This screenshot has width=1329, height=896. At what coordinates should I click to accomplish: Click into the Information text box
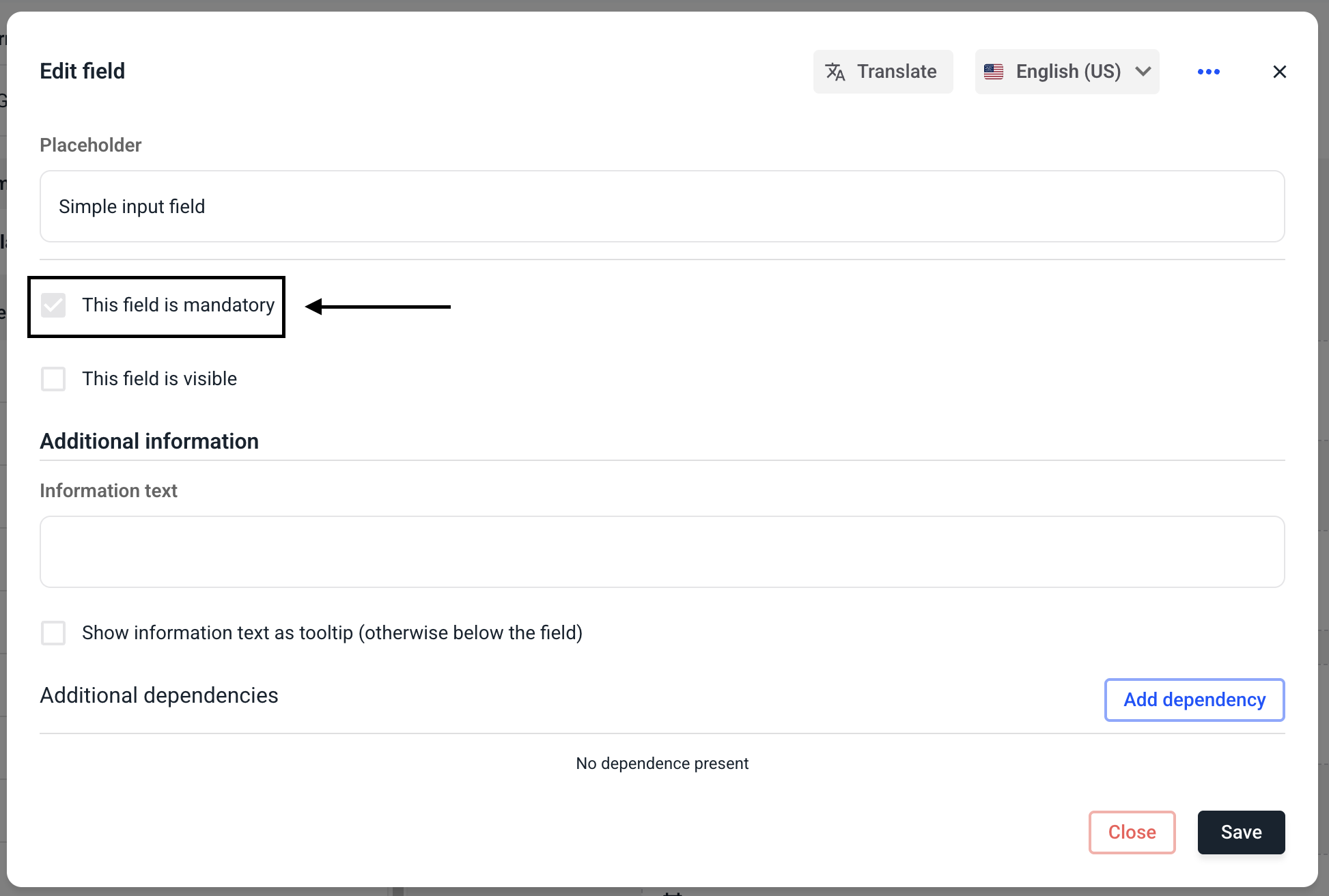pos(662,552)
